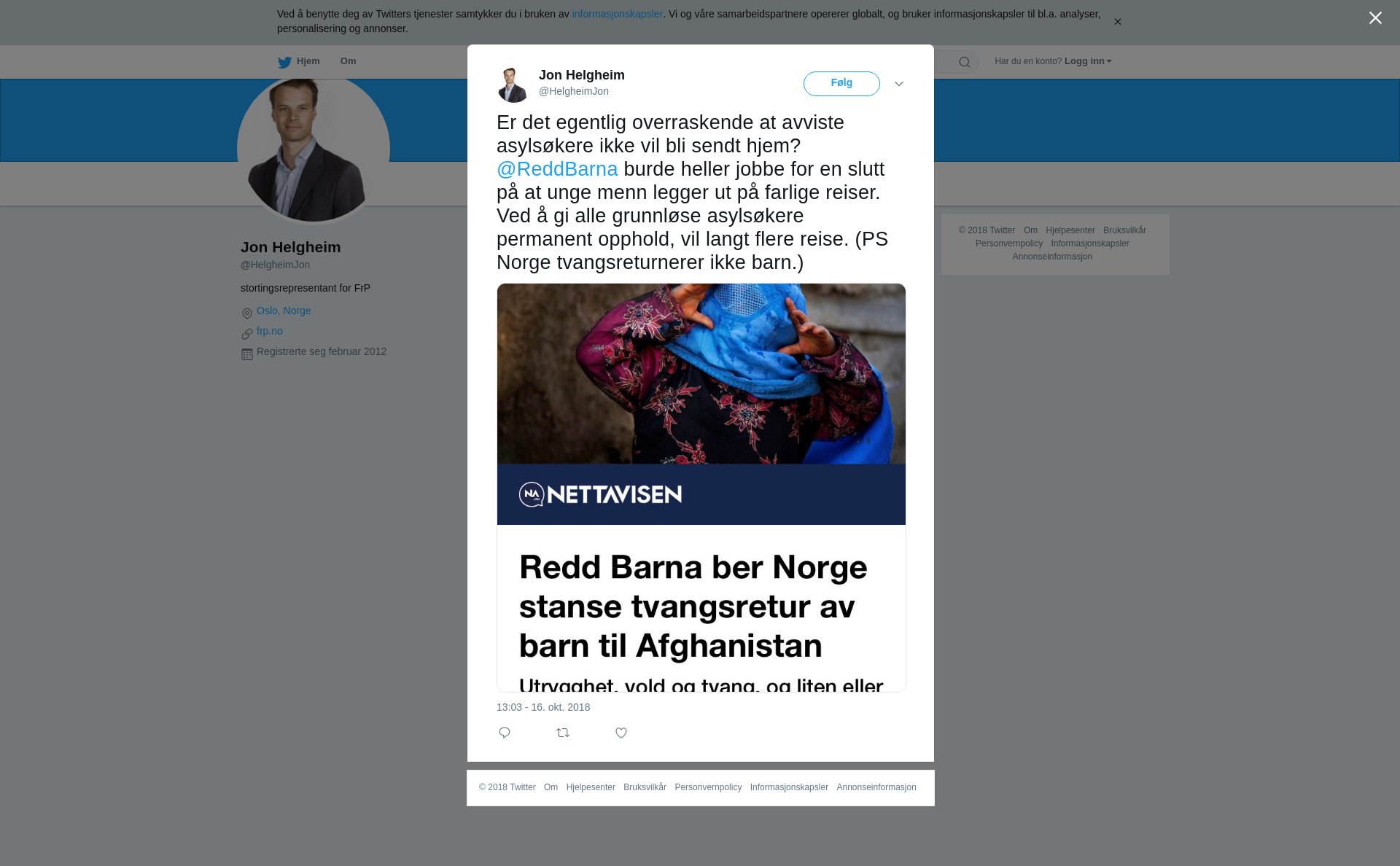Image resolution: width=1400 pixels, height=866 pixels.
Task: Click the search magnifier icon
Action: (x=964, y=62)
